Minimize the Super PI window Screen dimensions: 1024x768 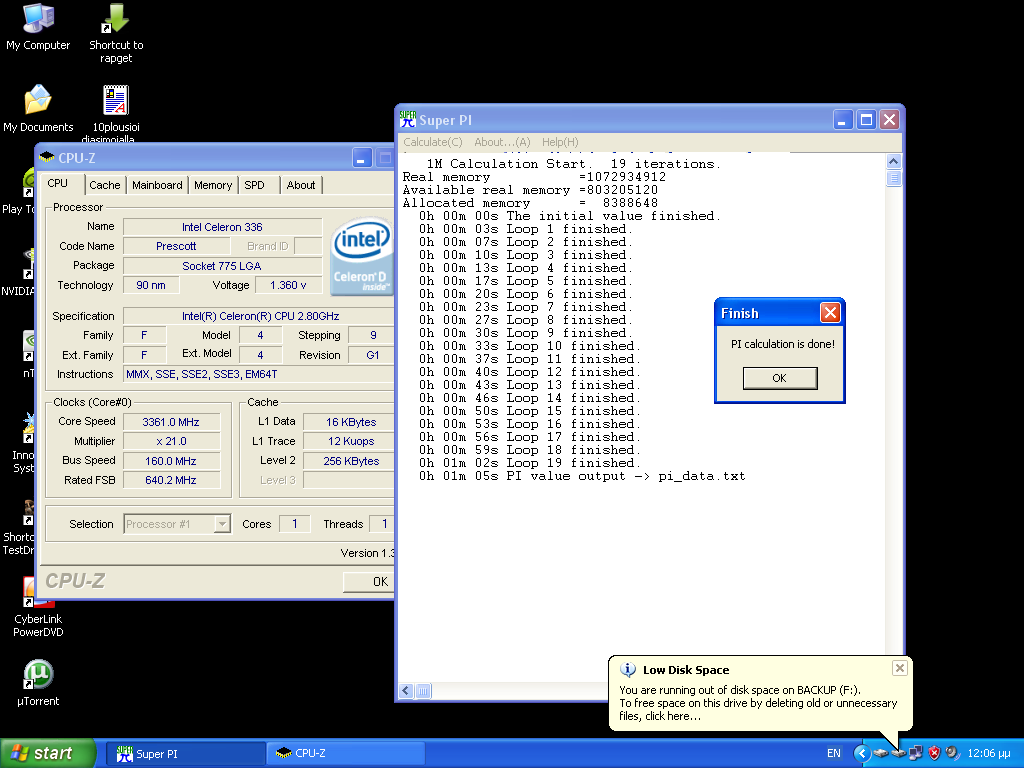pyautogui.click(x=843, y=120)
